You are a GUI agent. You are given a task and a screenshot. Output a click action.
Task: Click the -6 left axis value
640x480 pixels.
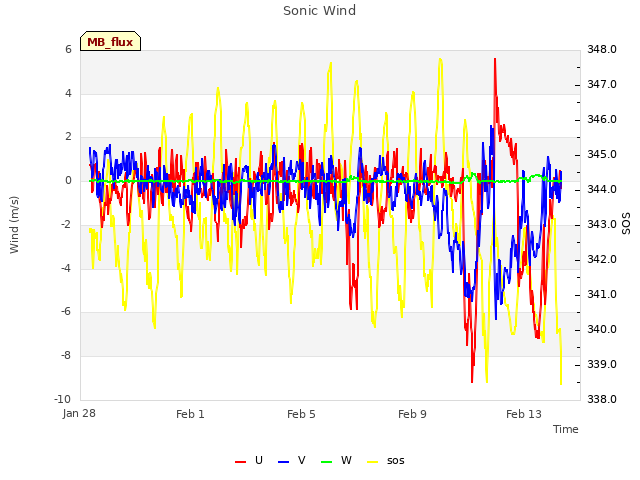(66, 312)
